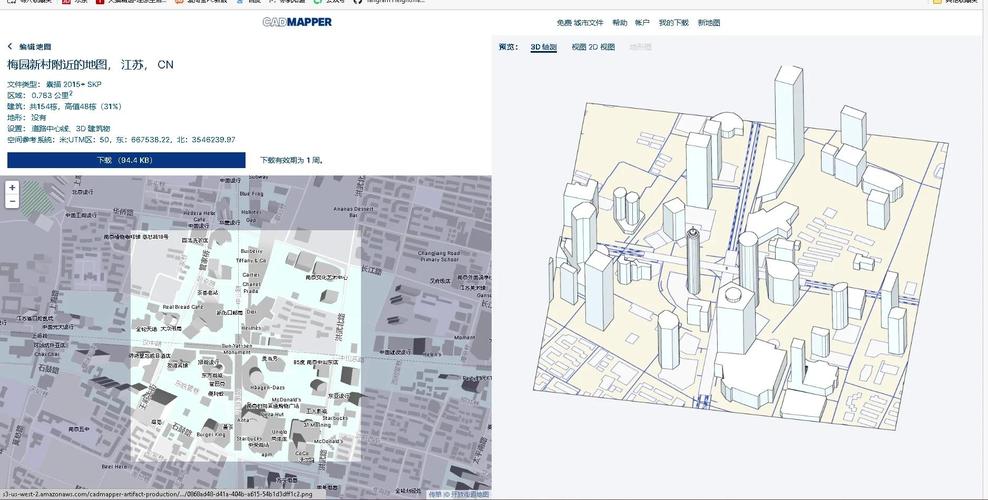Screen dimensions: 988x500
Task: Create a 新地图 from the top menu
Action: [x=709, y=23]
